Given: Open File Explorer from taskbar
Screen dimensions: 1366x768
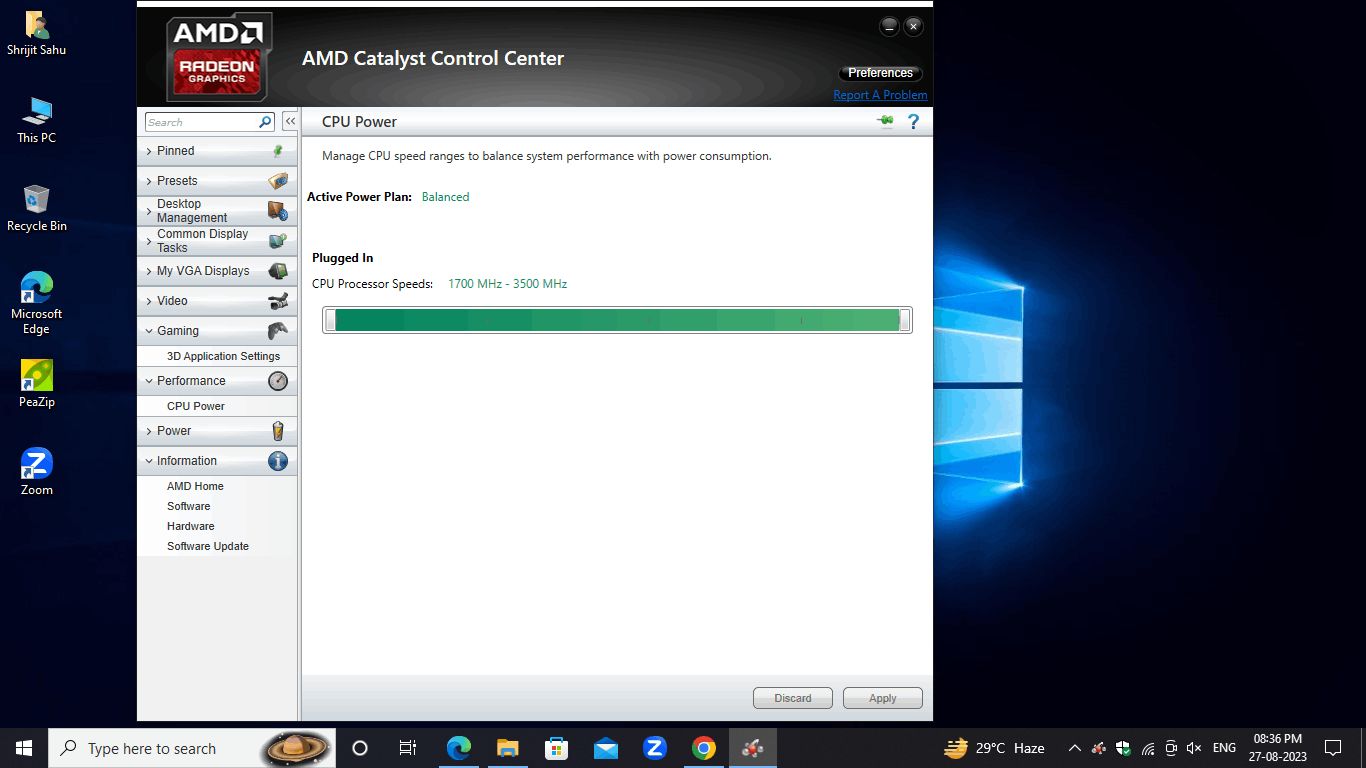Looking at the screenshot, I should pos(508,748).
